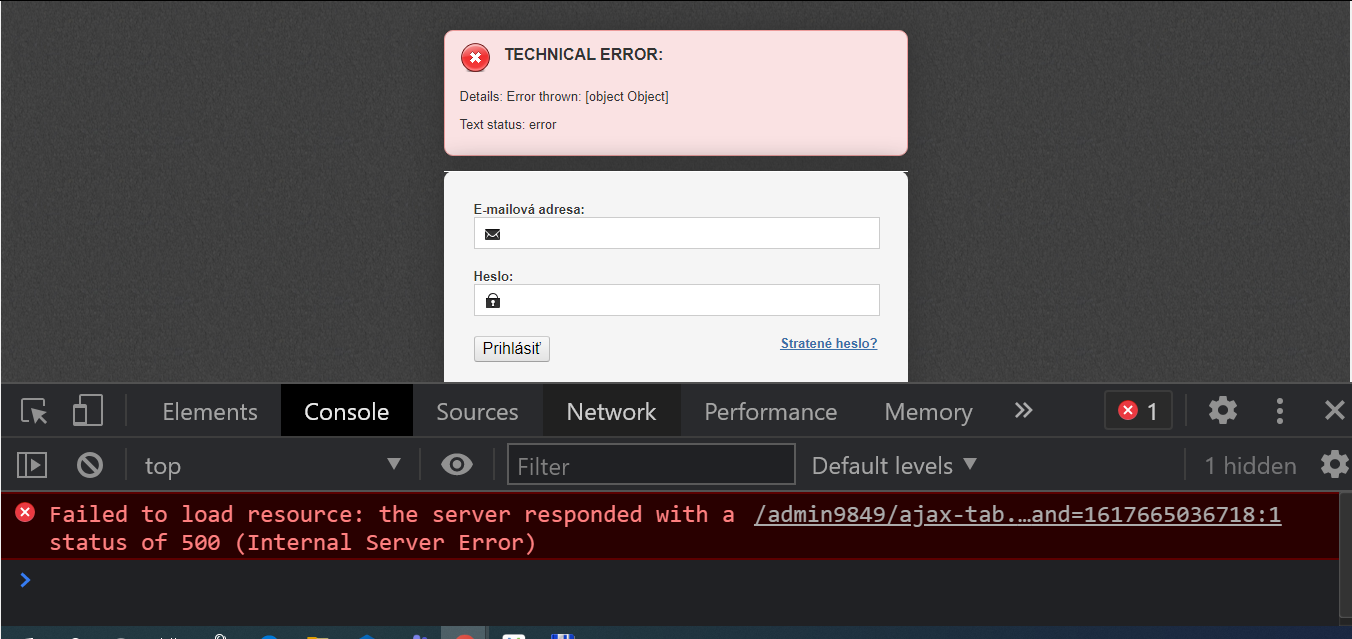Viewport: 1352px width, 639px height.
Task: Open DevTools settings gear in tab bar
Action: click(1222, 411)
